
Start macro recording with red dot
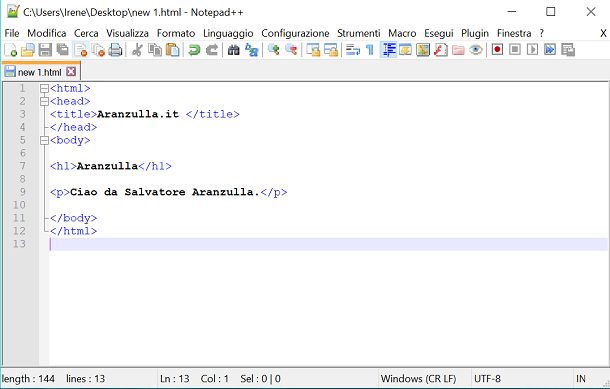[x=497, y=50]
